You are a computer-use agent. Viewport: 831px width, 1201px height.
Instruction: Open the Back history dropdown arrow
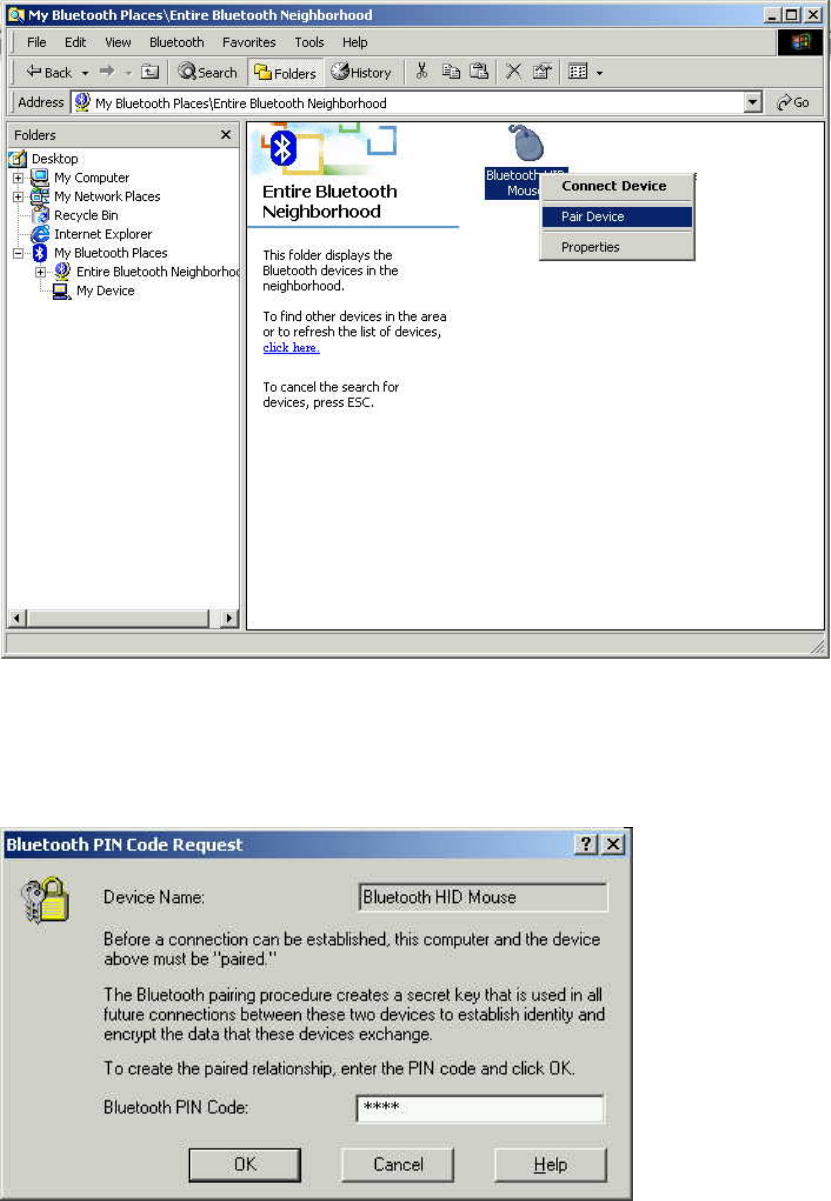point(85,72)
